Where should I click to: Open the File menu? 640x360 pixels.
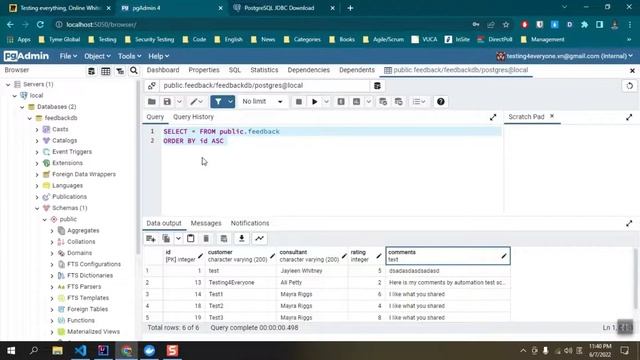pos(68,56)
